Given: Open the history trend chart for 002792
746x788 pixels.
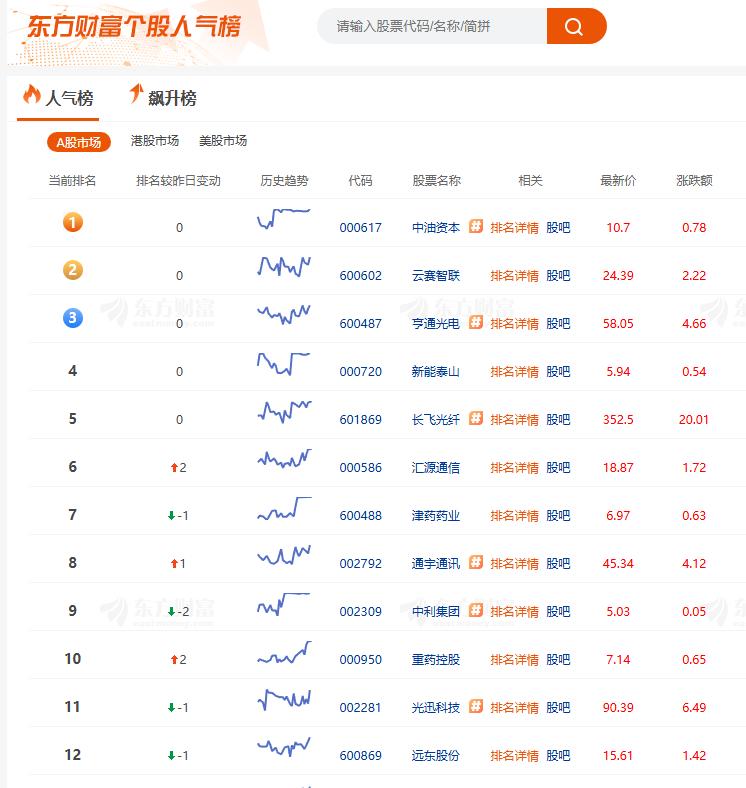Looking at the screenshot, I should click(x=284, y=555).
